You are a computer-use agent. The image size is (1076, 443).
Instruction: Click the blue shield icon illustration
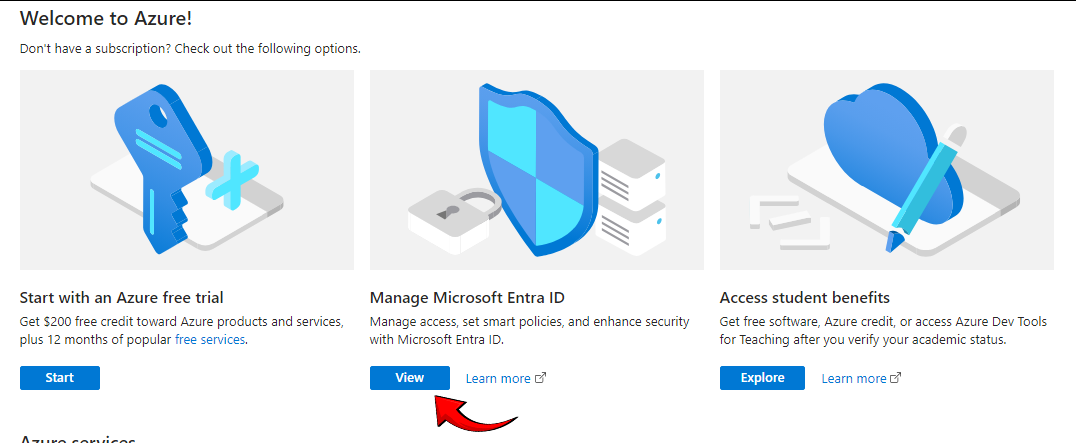(537, 170)
